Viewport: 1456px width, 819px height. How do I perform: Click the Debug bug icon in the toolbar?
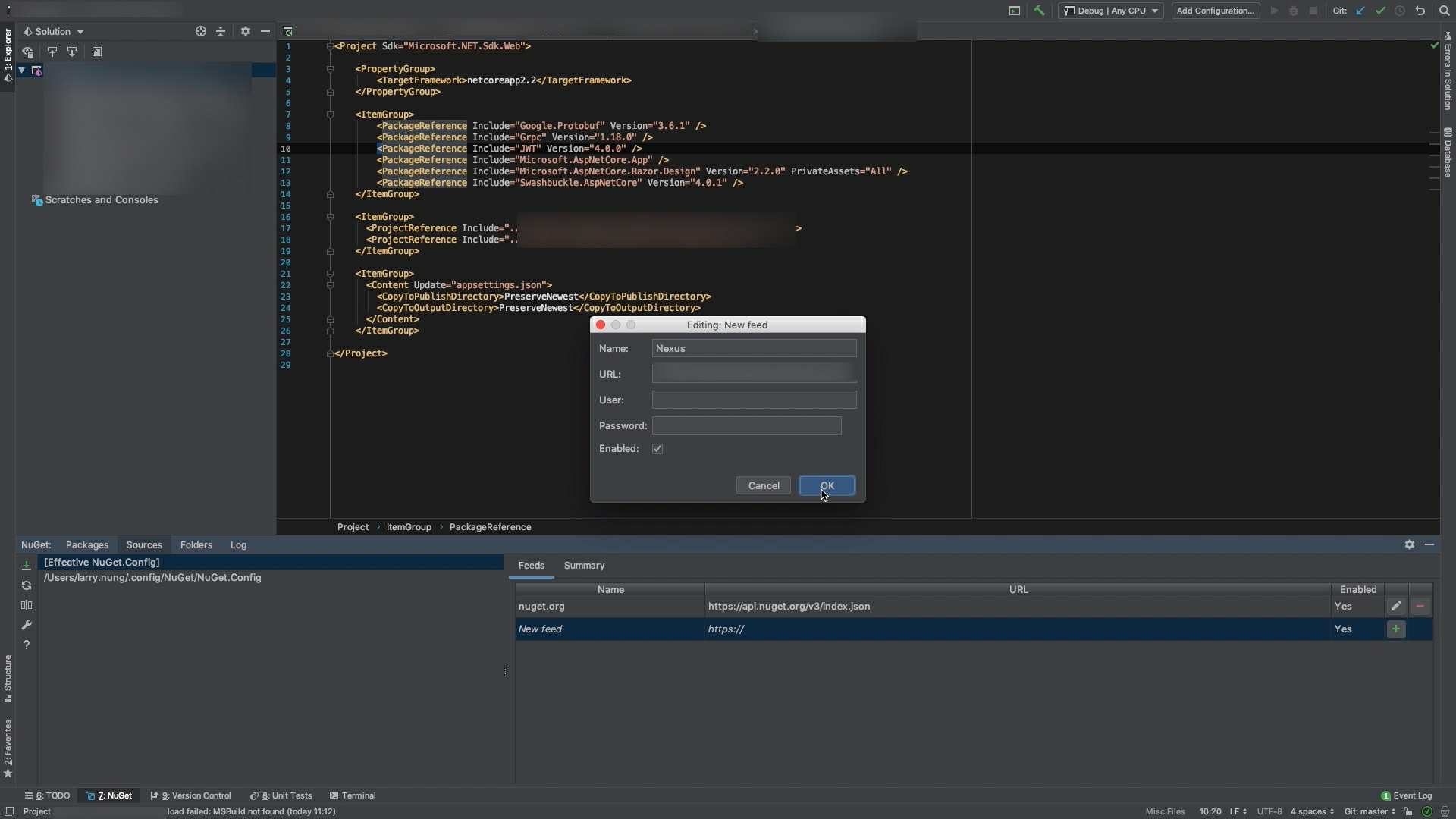tap(1294, 11)
